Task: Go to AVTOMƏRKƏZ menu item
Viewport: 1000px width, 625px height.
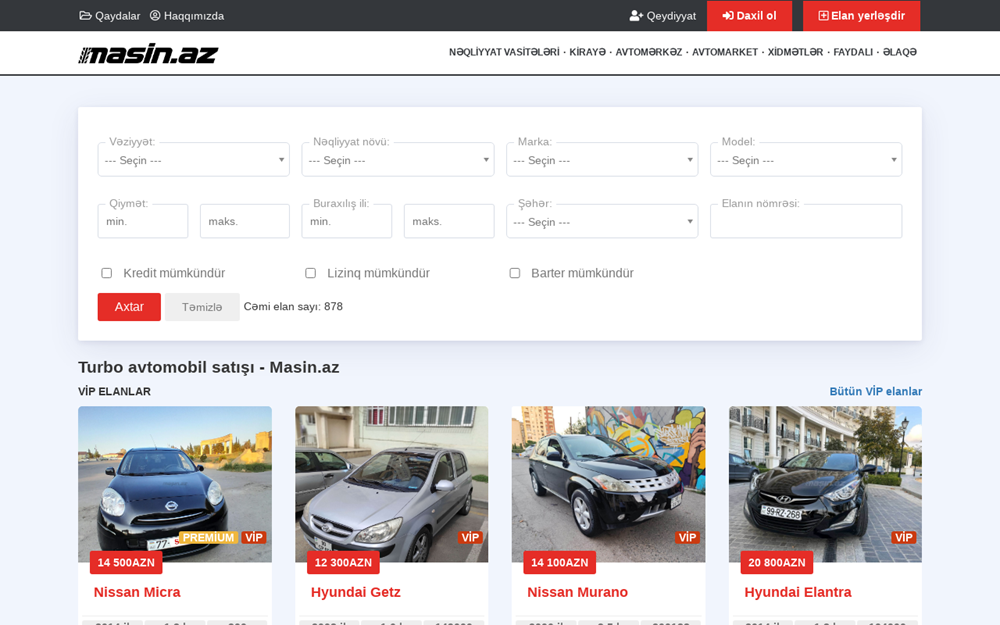Action: [x=649, y=52]
